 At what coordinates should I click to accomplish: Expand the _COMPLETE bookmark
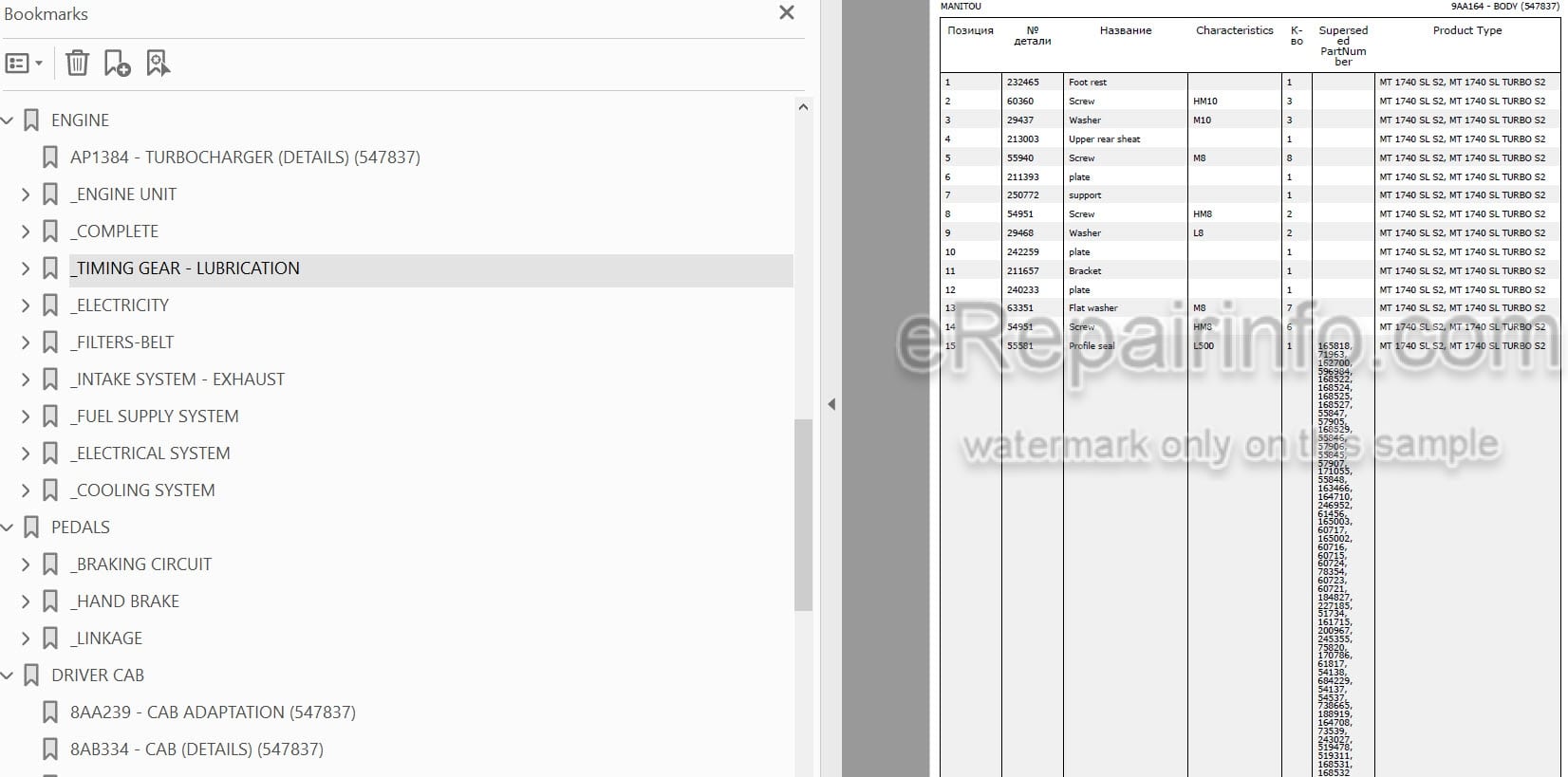tap(26, 231)
